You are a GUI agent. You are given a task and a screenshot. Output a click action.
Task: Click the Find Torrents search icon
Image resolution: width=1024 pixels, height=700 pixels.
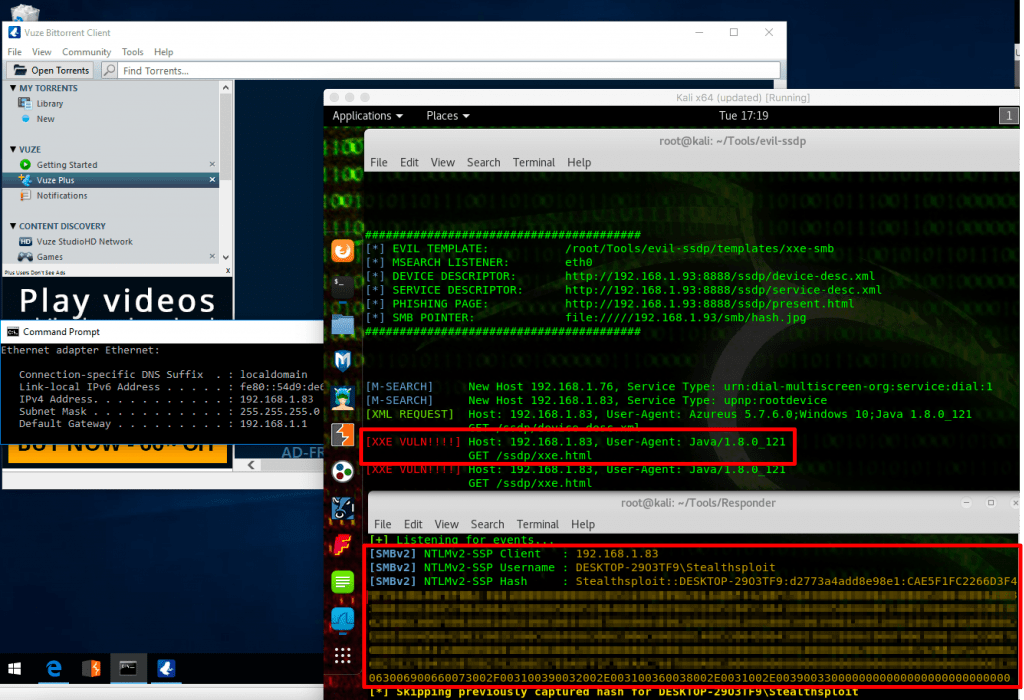tap(110, 70)
